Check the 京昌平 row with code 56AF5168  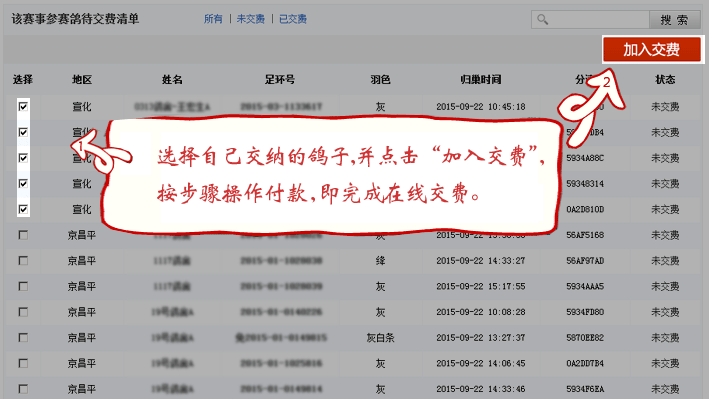(x=23, y=235)
